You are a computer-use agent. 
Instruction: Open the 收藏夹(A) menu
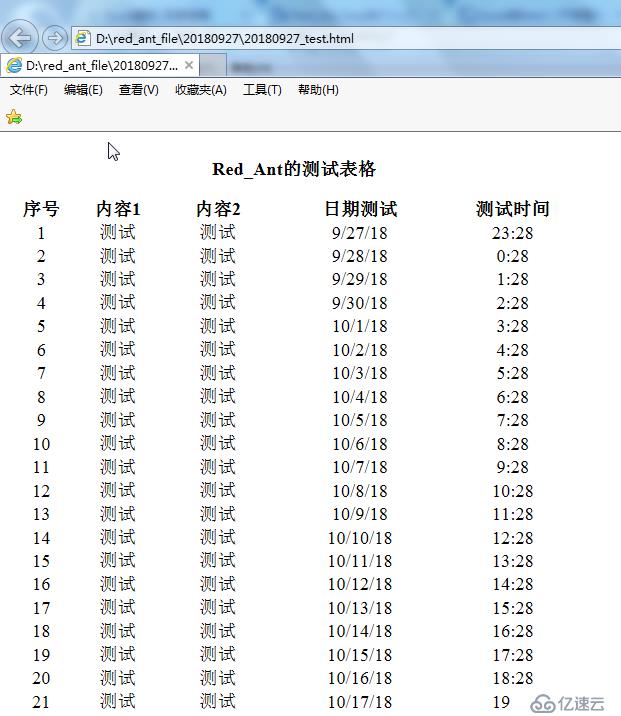(201, 90)
